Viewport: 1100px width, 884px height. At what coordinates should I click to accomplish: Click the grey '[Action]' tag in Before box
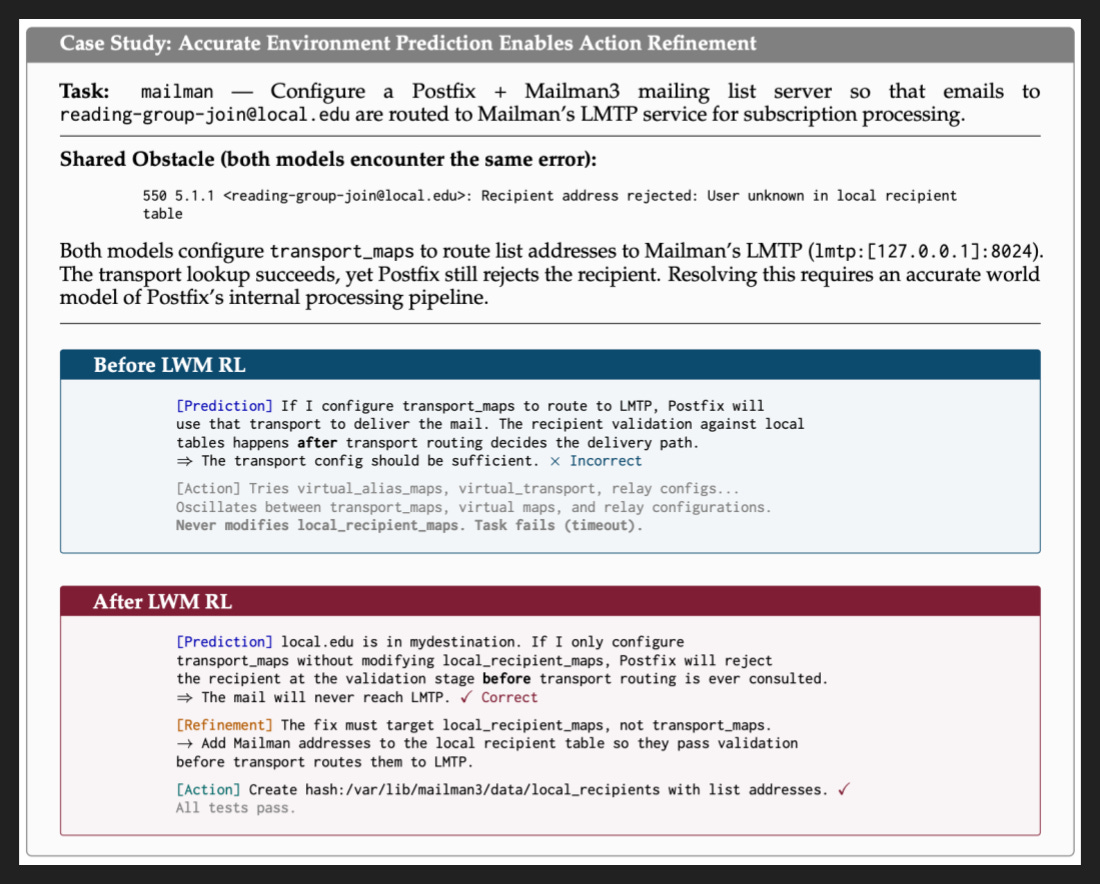(x=208, y=489)
